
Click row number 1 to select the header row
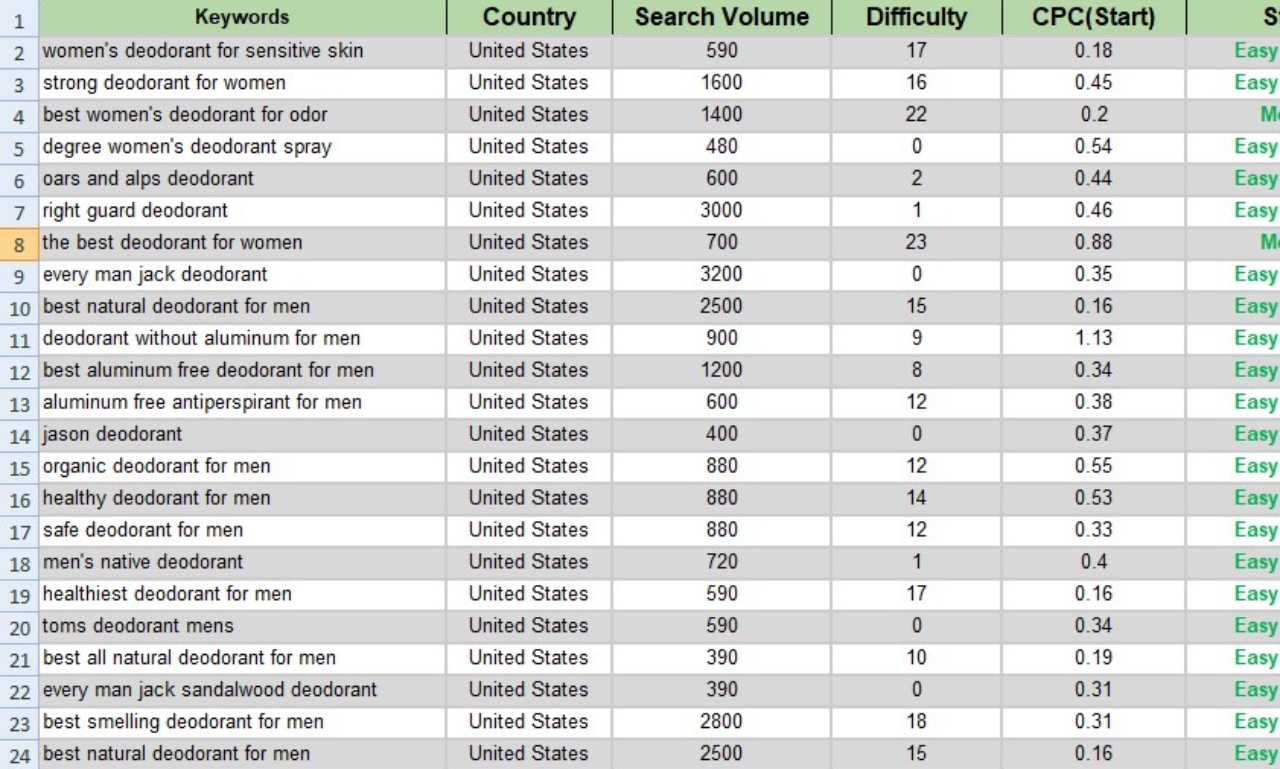click(x=15, y=15)
